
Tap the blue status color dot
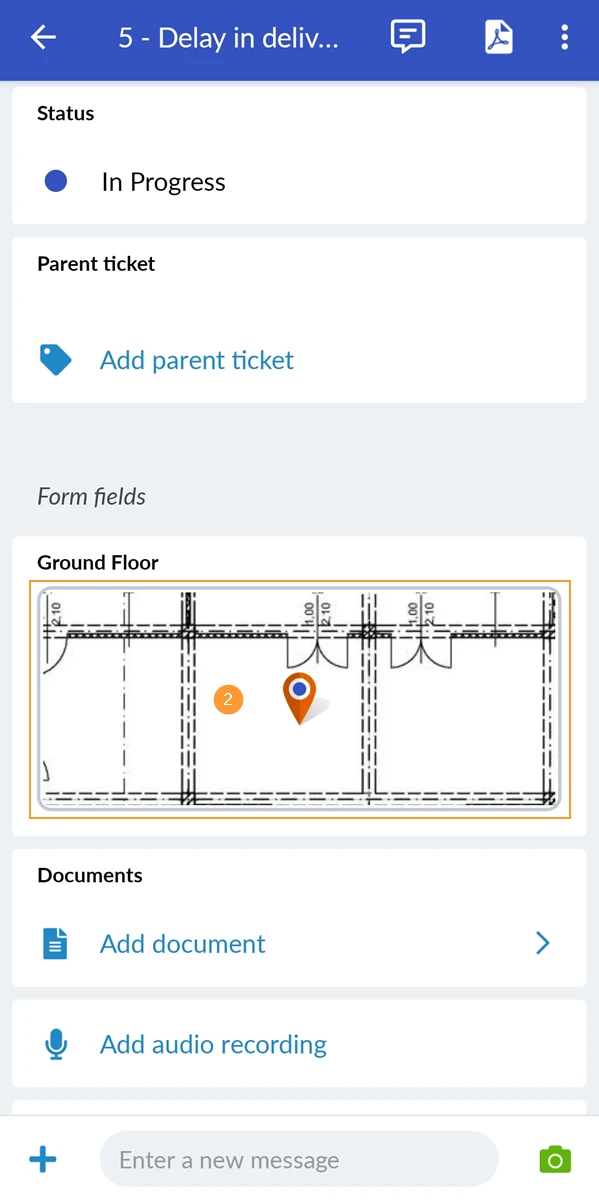point(56,182)
